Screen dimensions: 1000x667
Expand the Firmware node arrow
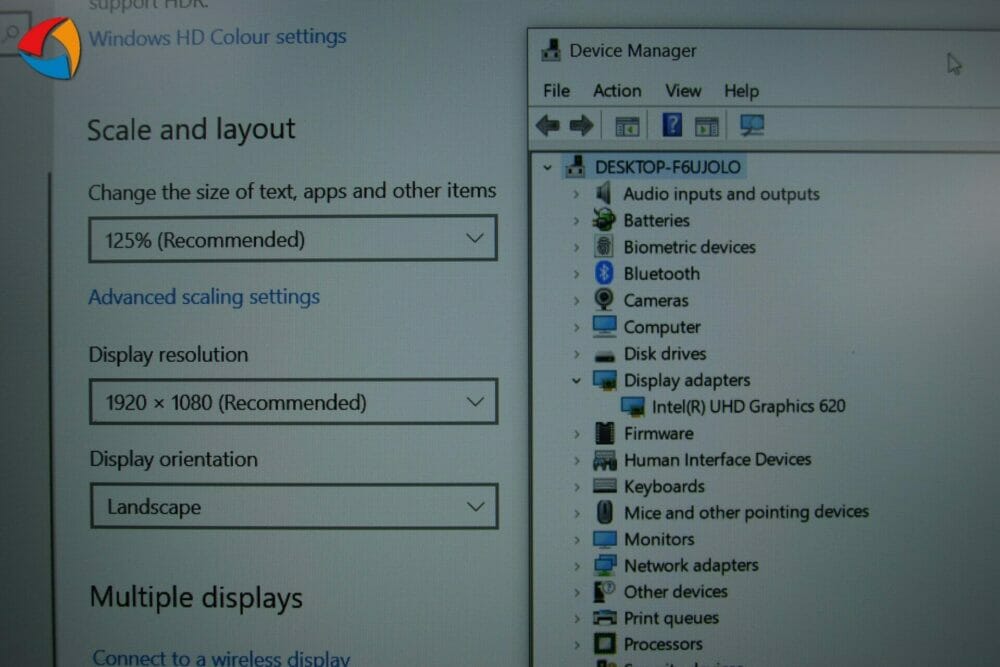pos(577,434)
